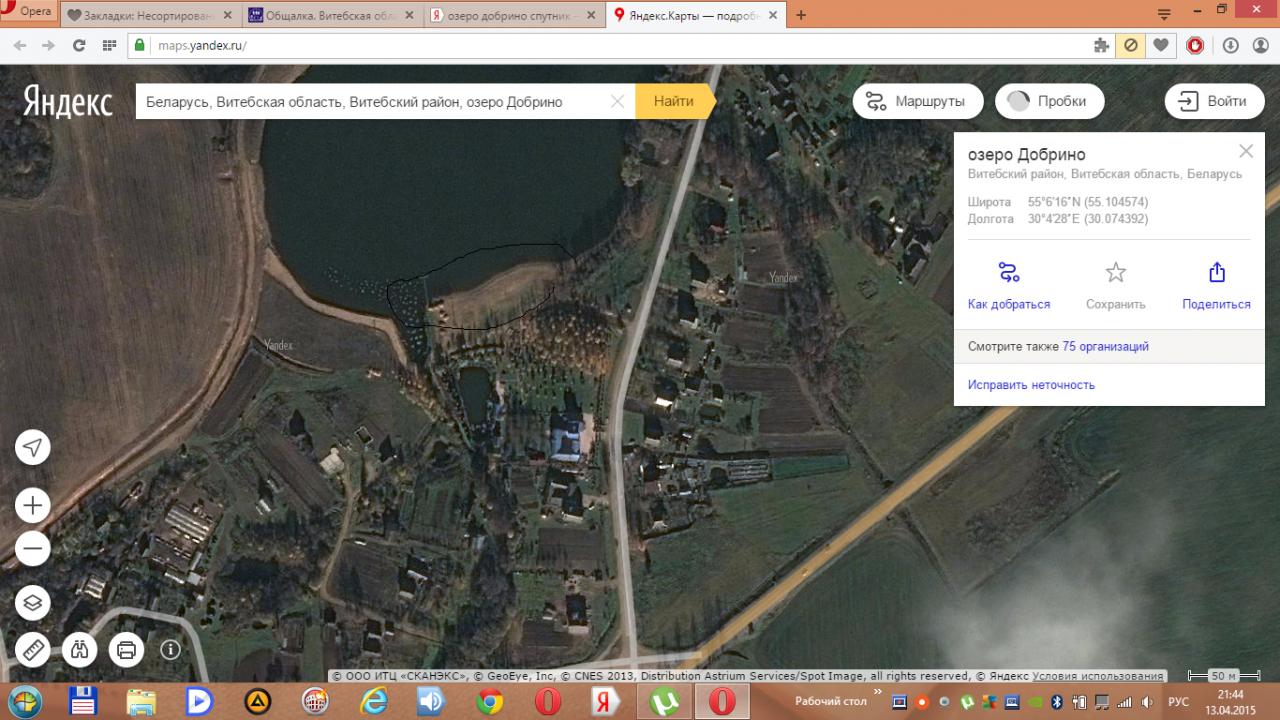
Task: Open the map information icon
Action: (x=171, y=650)
